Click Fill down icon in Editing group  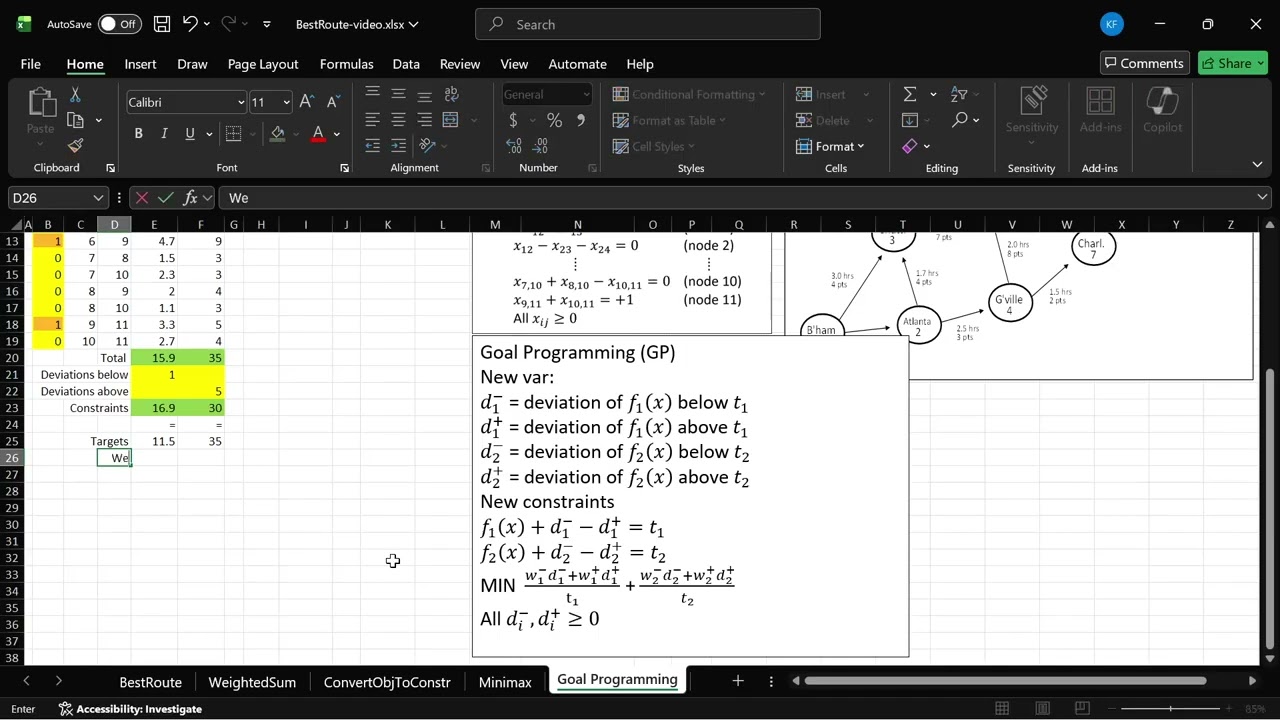point(909,120)
